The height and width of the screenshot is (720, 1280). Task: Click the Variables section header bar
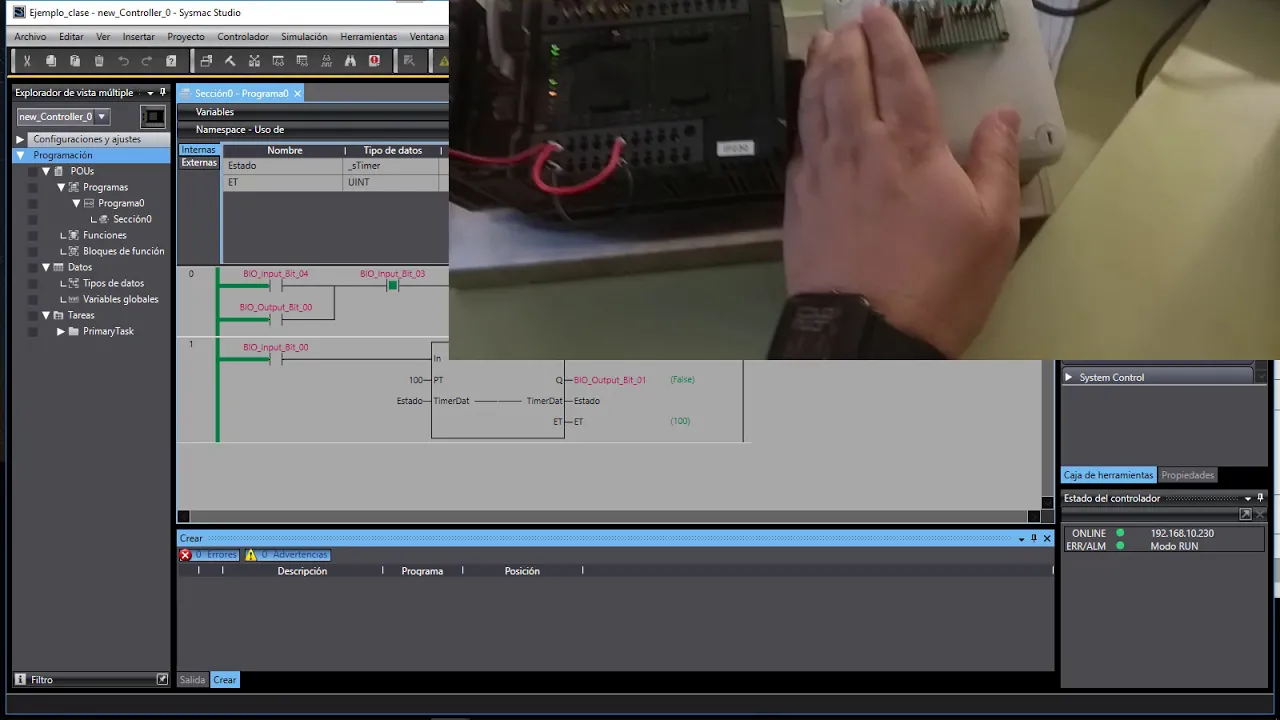pos(313,112)
